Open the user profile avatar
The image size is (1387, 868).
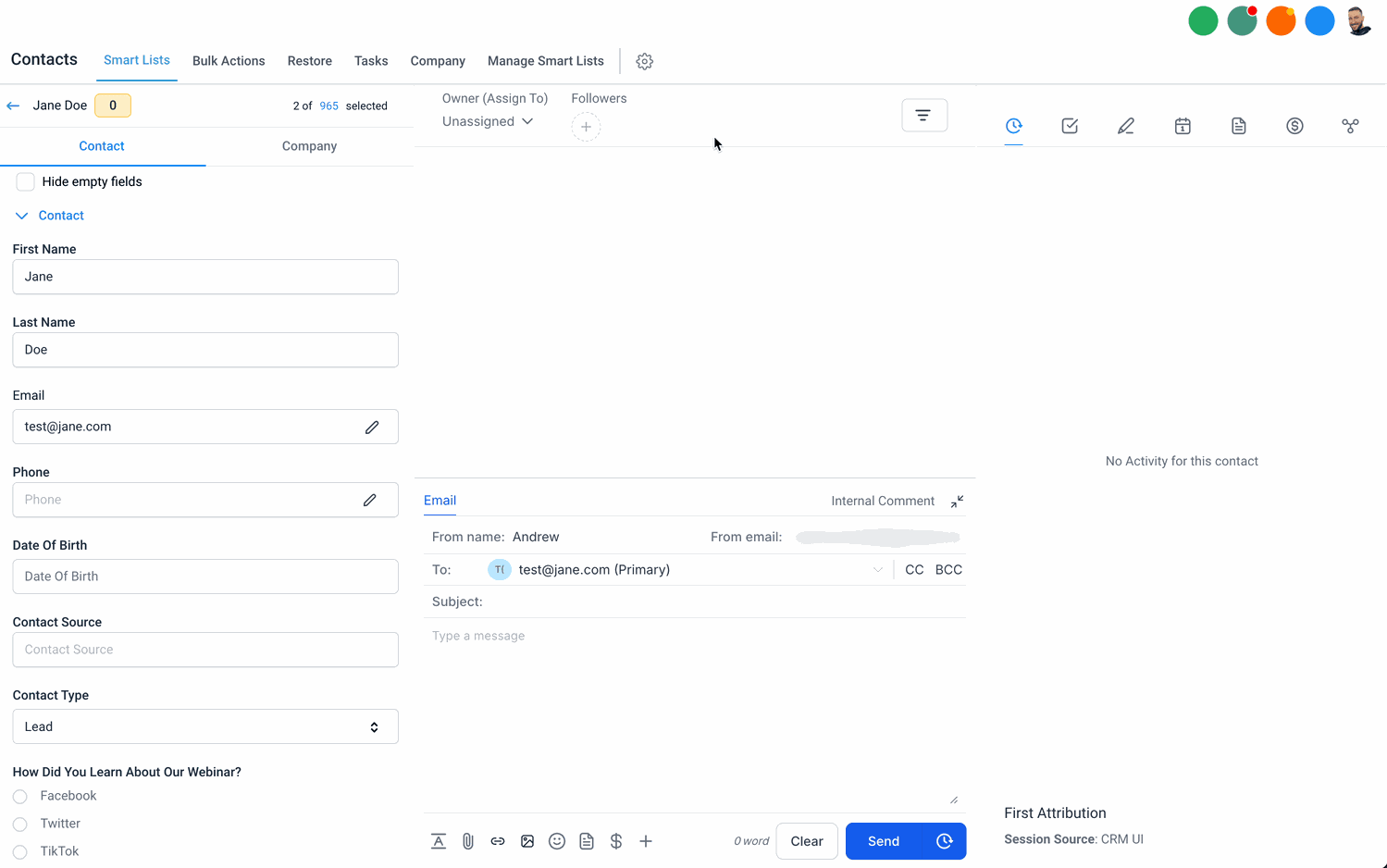pyautogui.click(x=1358, y=20)
